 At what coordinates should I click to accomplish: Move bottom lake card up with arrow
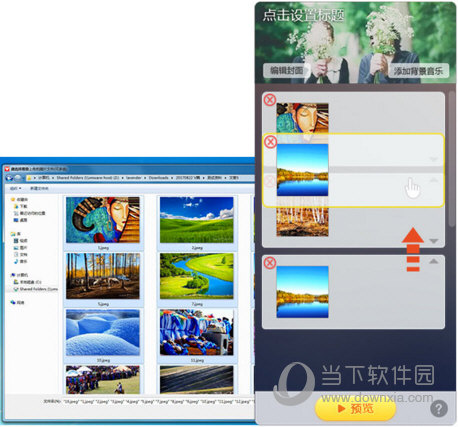pos(433,261)
